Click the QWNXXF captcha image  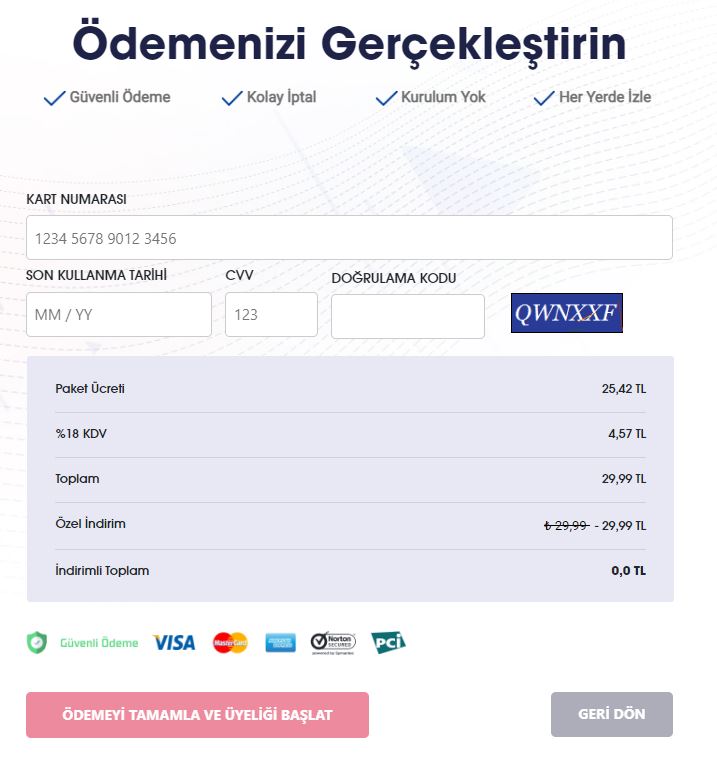click(x=567, y=313)
